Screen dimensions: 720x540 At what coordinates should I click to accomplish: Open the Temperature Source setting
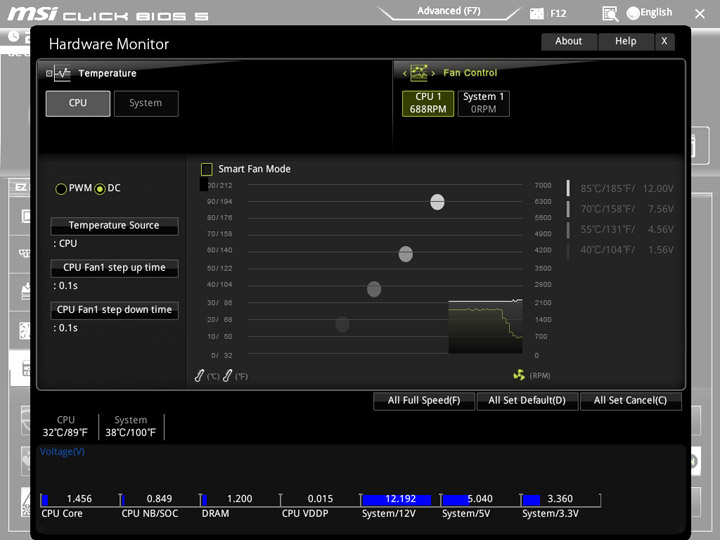pos(114,225)
